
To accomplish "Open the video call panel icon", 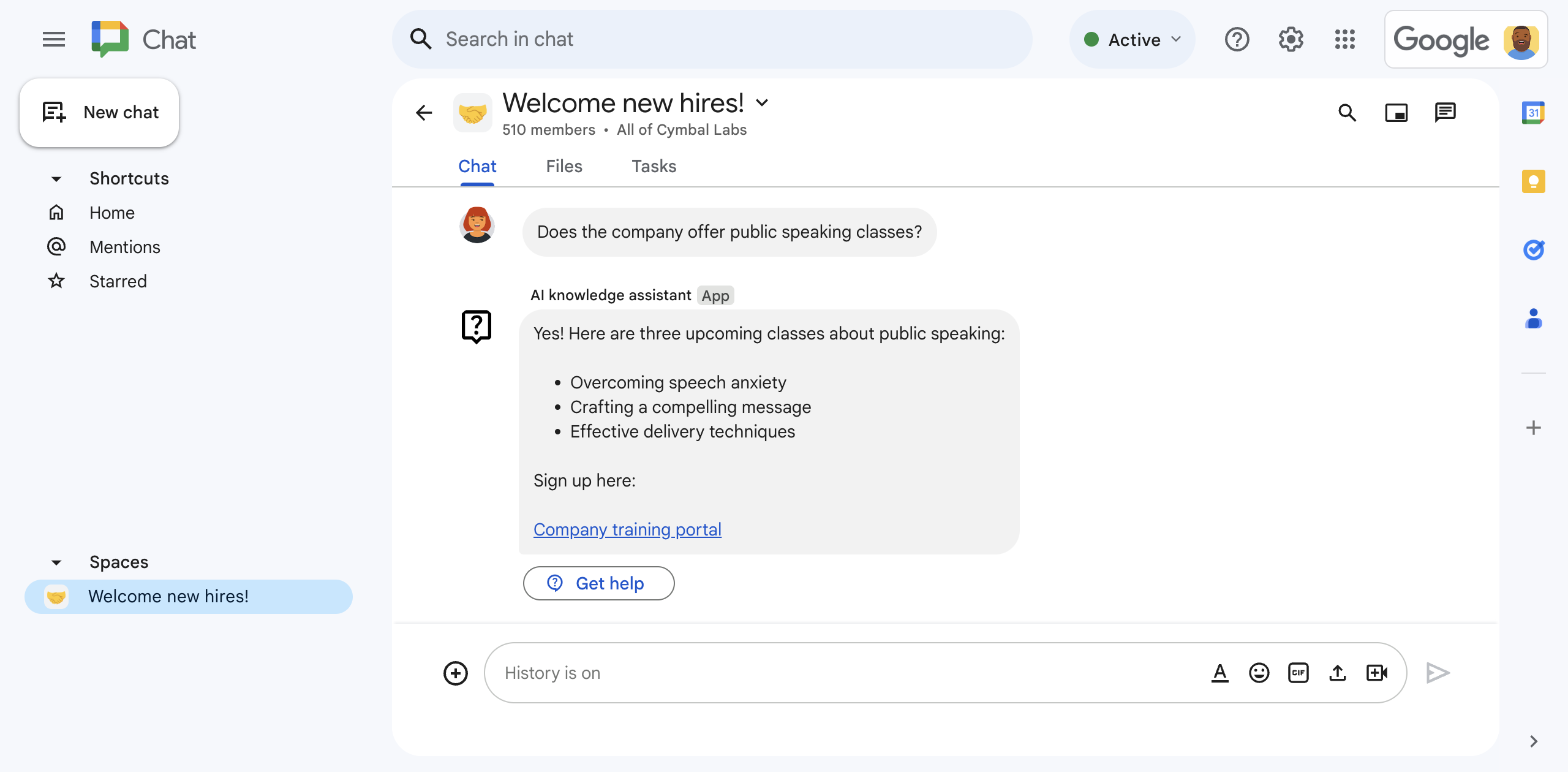I will pos(1397,111).
